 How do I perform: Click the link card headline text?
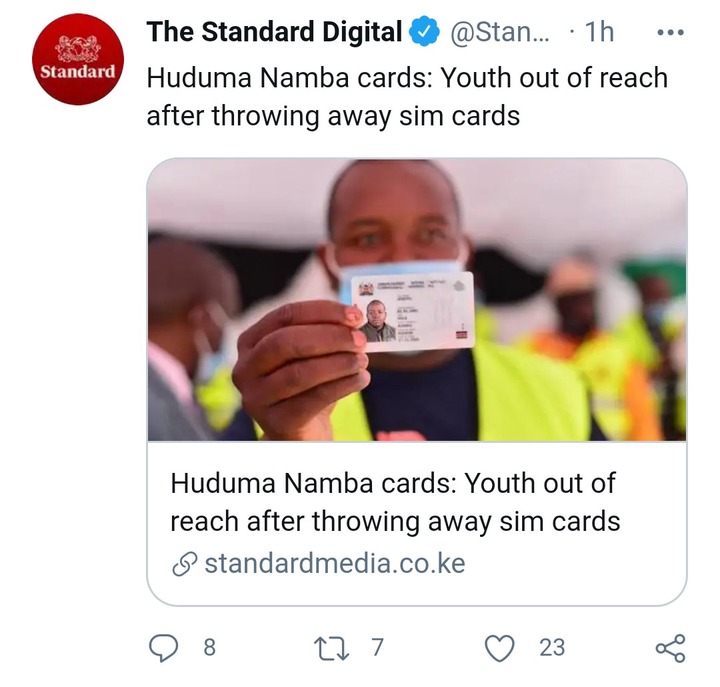[x=395, y=502]
